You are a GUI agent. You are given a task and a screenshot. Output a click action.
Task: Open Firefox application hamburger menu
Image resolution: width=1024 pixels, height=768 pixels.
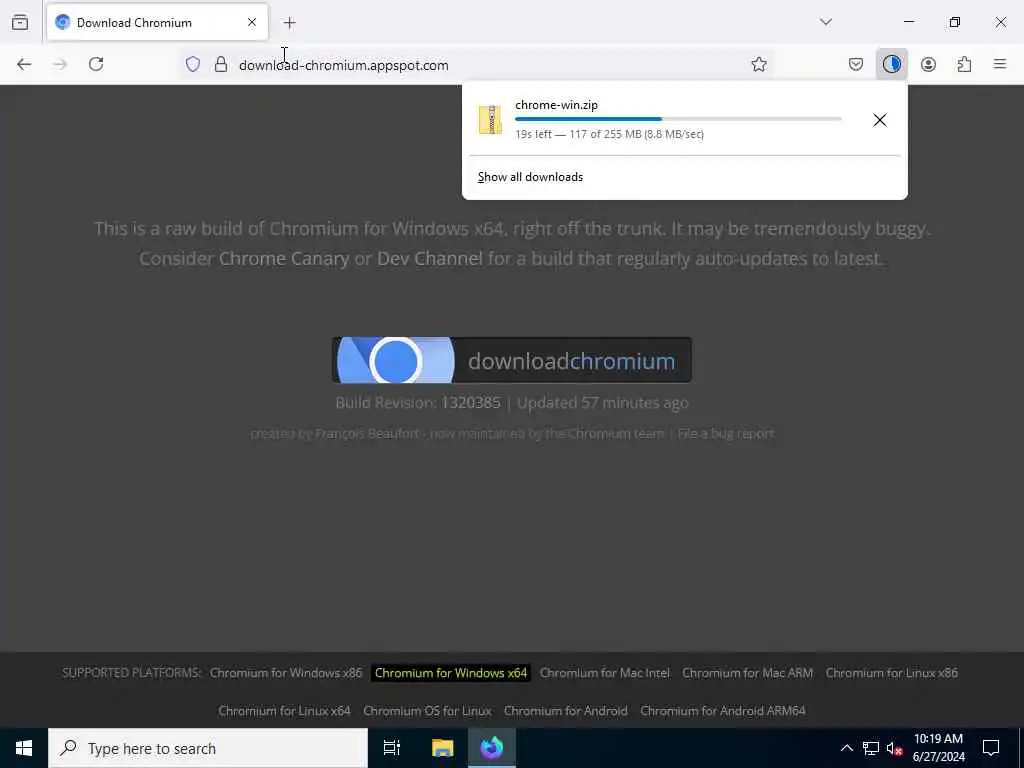(1000, 64)
